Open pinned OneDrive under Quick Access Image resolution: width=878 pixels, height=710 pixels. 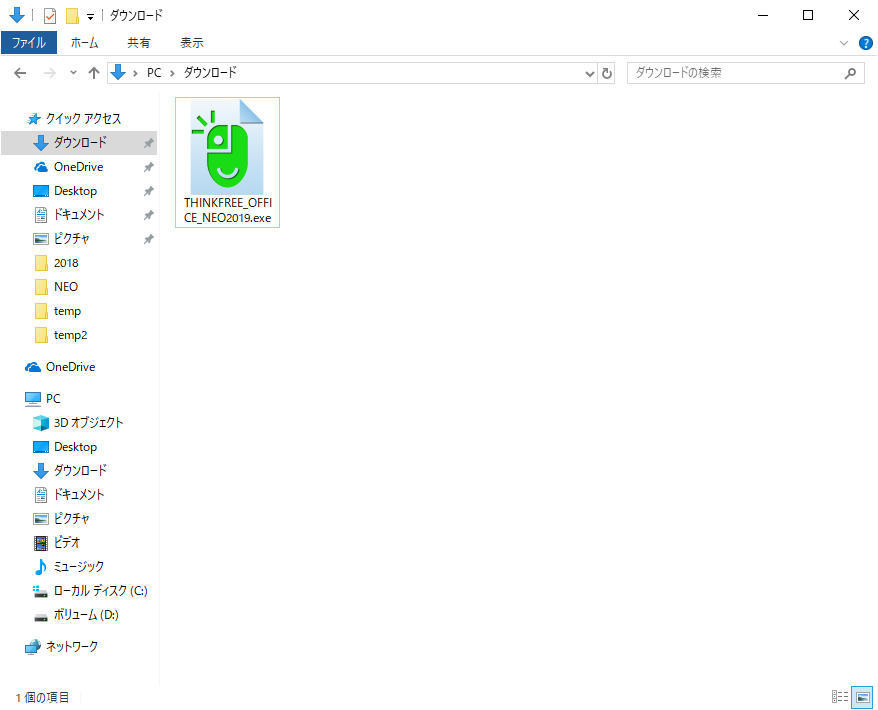(x=78, y=167)
